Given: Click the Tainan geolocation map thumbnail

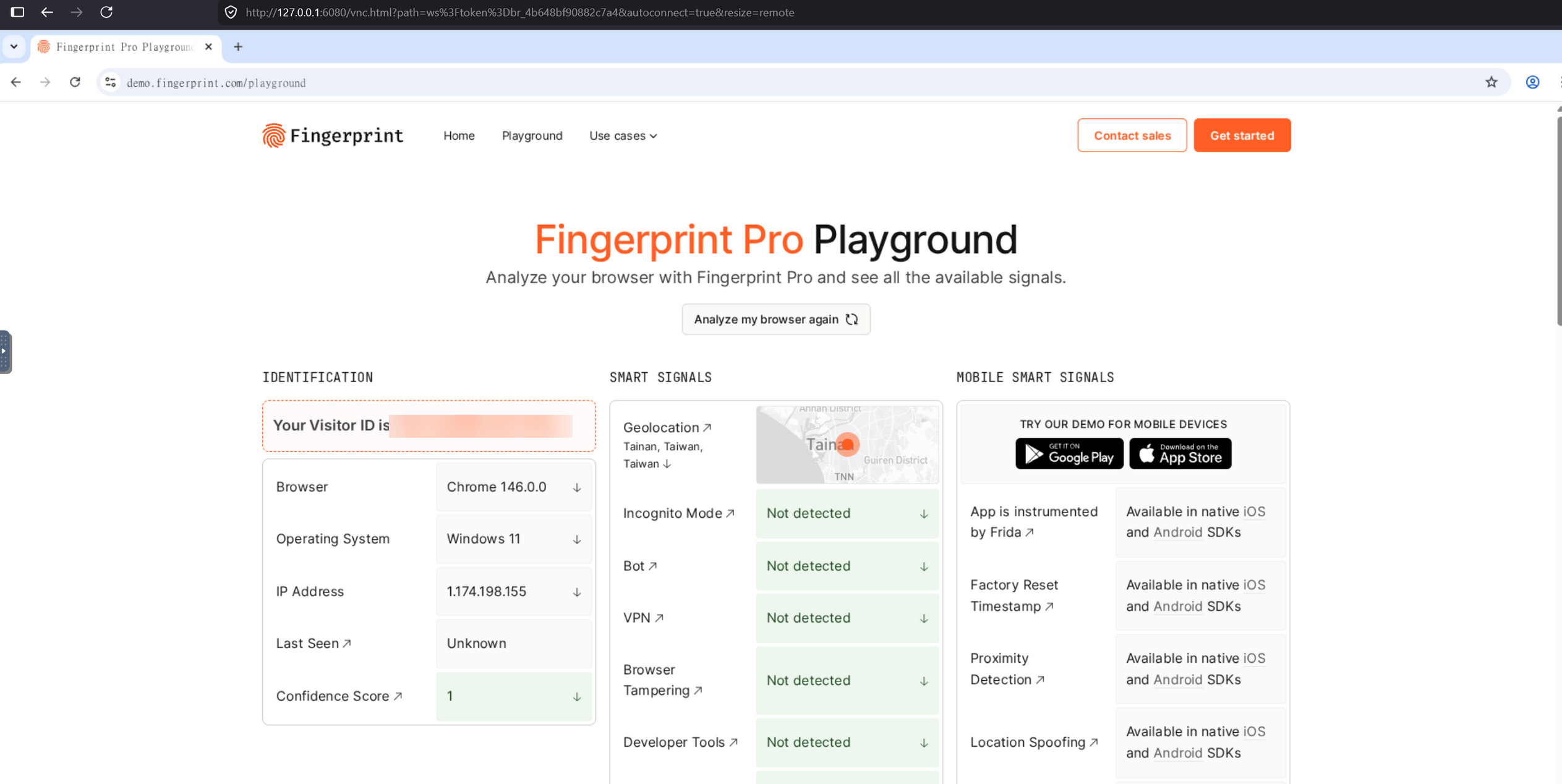Looking at the screenshot, I should click(847, 445).
